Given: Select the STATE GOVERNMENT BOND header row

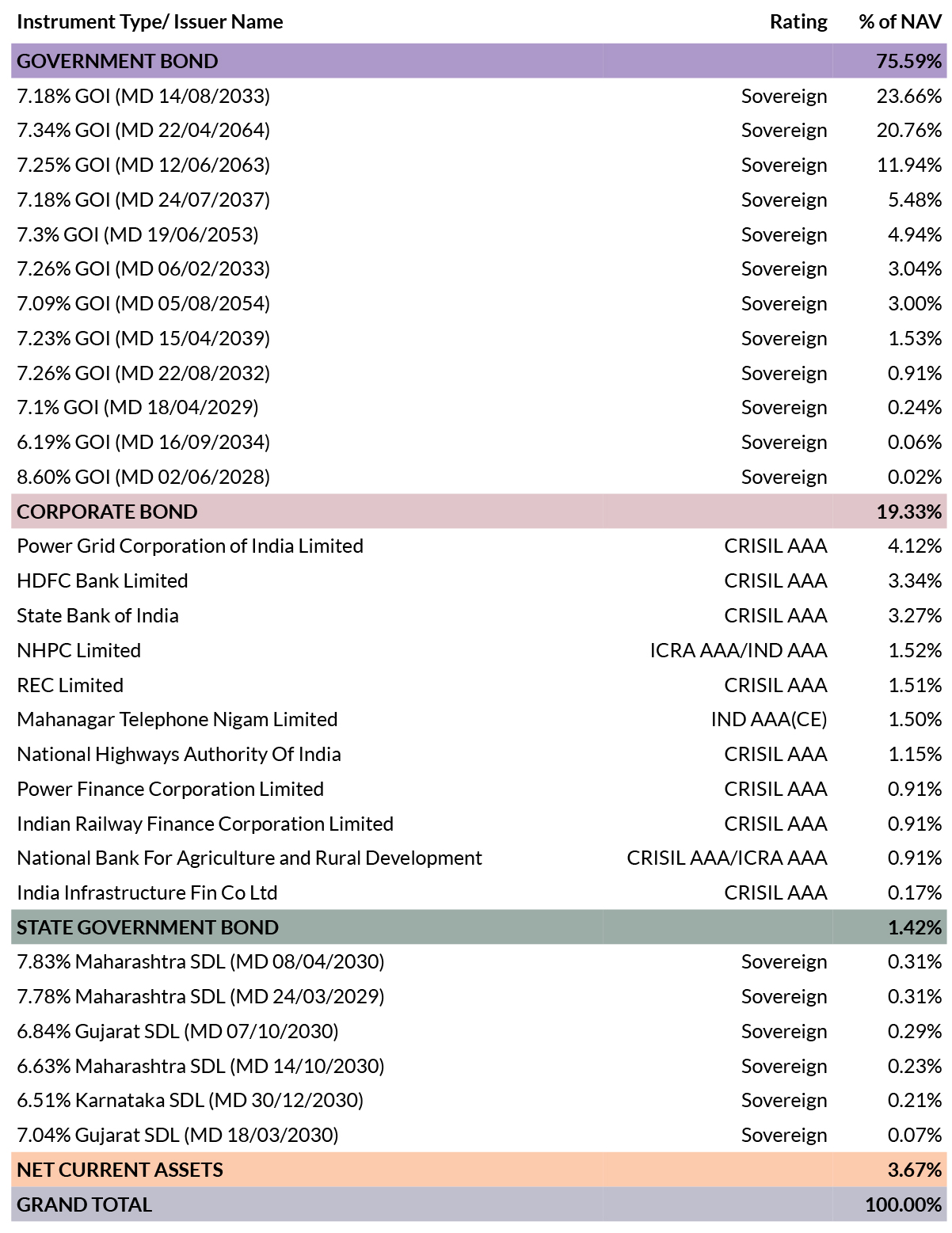Looking at the screenshot, I should pyautogui.click(x=478, y=927).
